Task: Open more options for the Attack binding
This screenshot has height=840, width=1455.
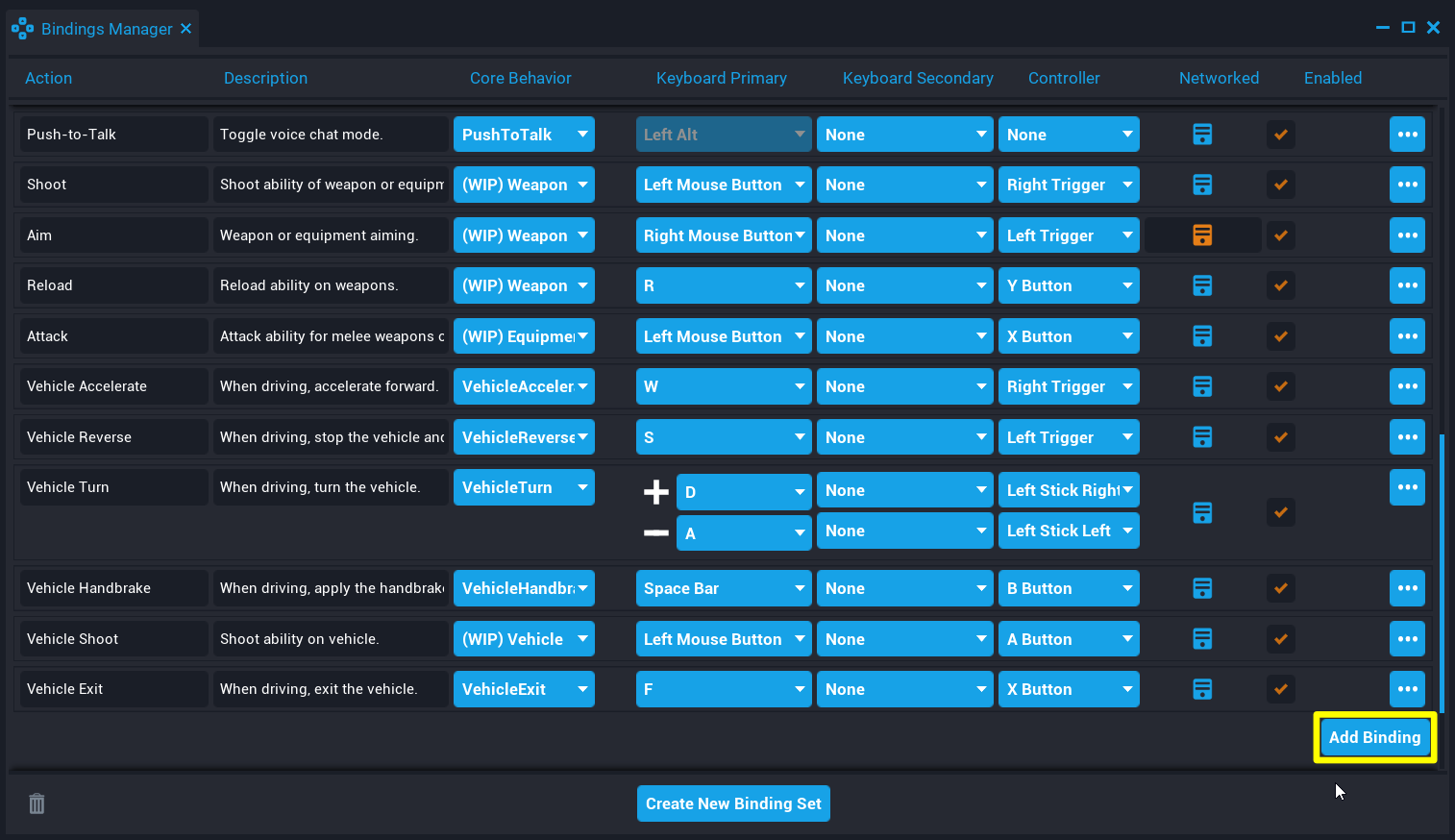Action: click(1407, 336)
